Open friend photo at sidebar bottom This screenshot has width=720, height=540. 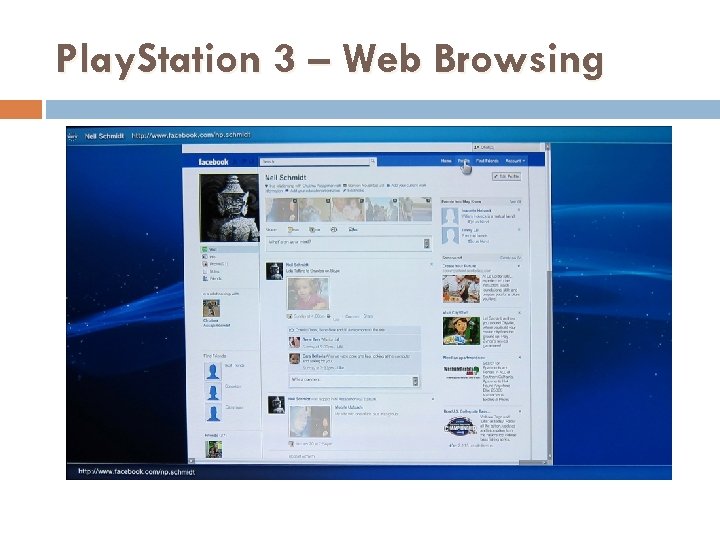213,449
